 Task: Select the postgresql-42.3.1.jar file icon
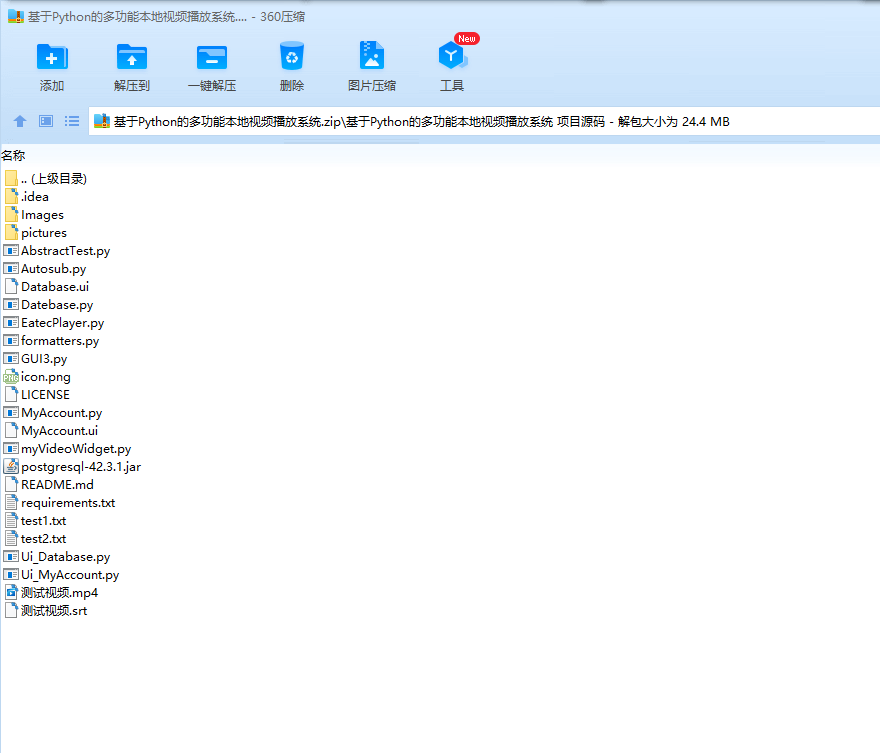(11, 466)
